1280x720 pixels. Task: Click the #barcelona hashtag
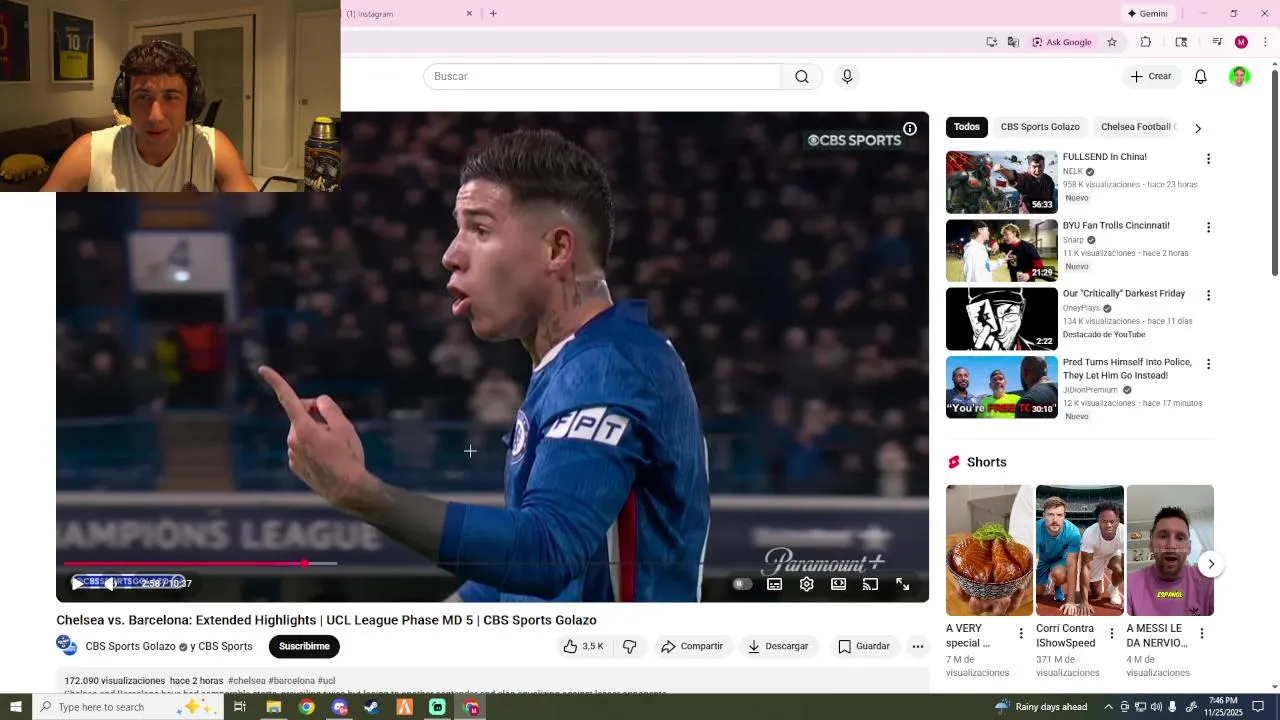[291, 681]
